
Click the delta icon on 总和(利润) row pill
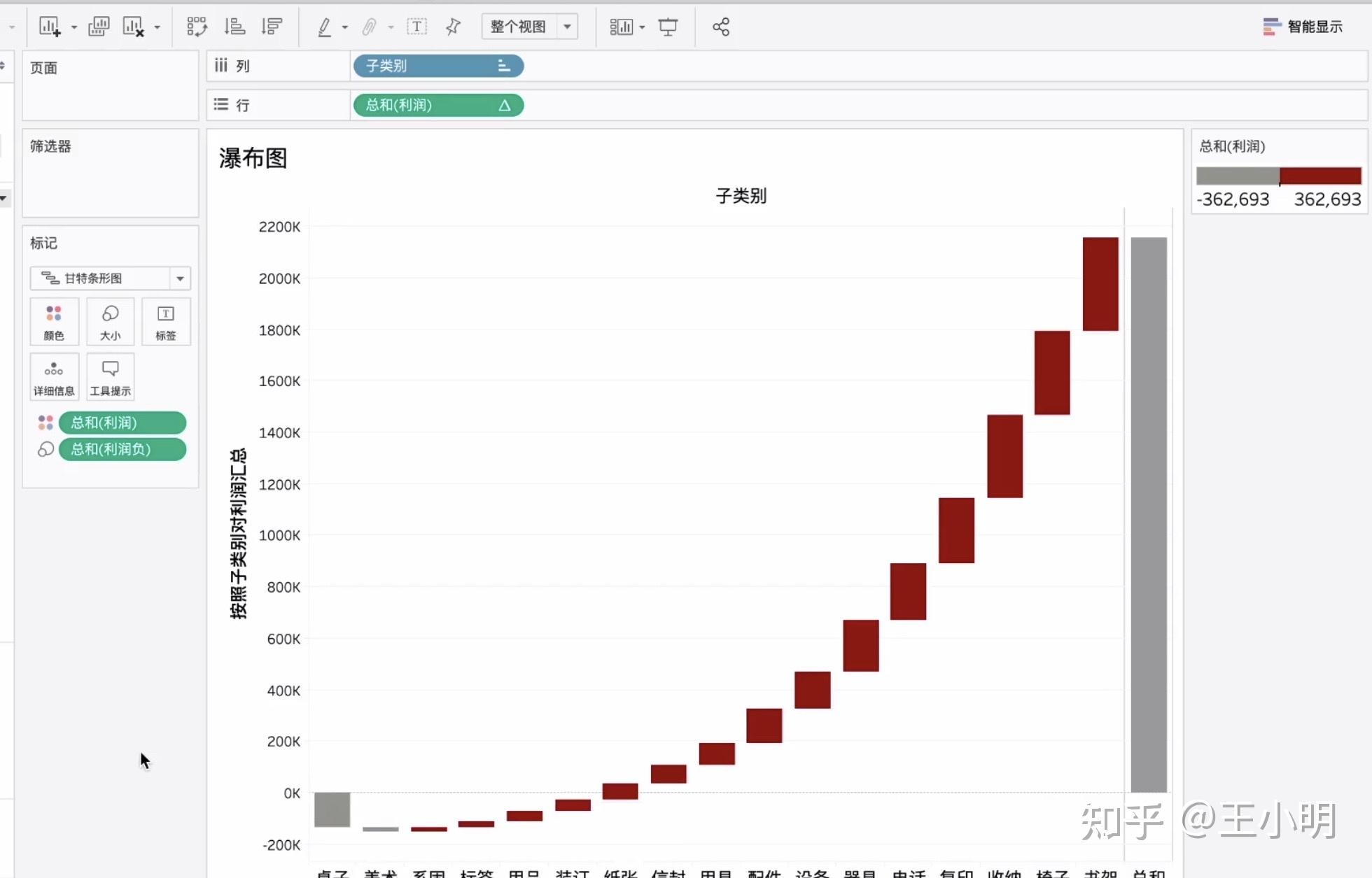[x=504, y=105]
